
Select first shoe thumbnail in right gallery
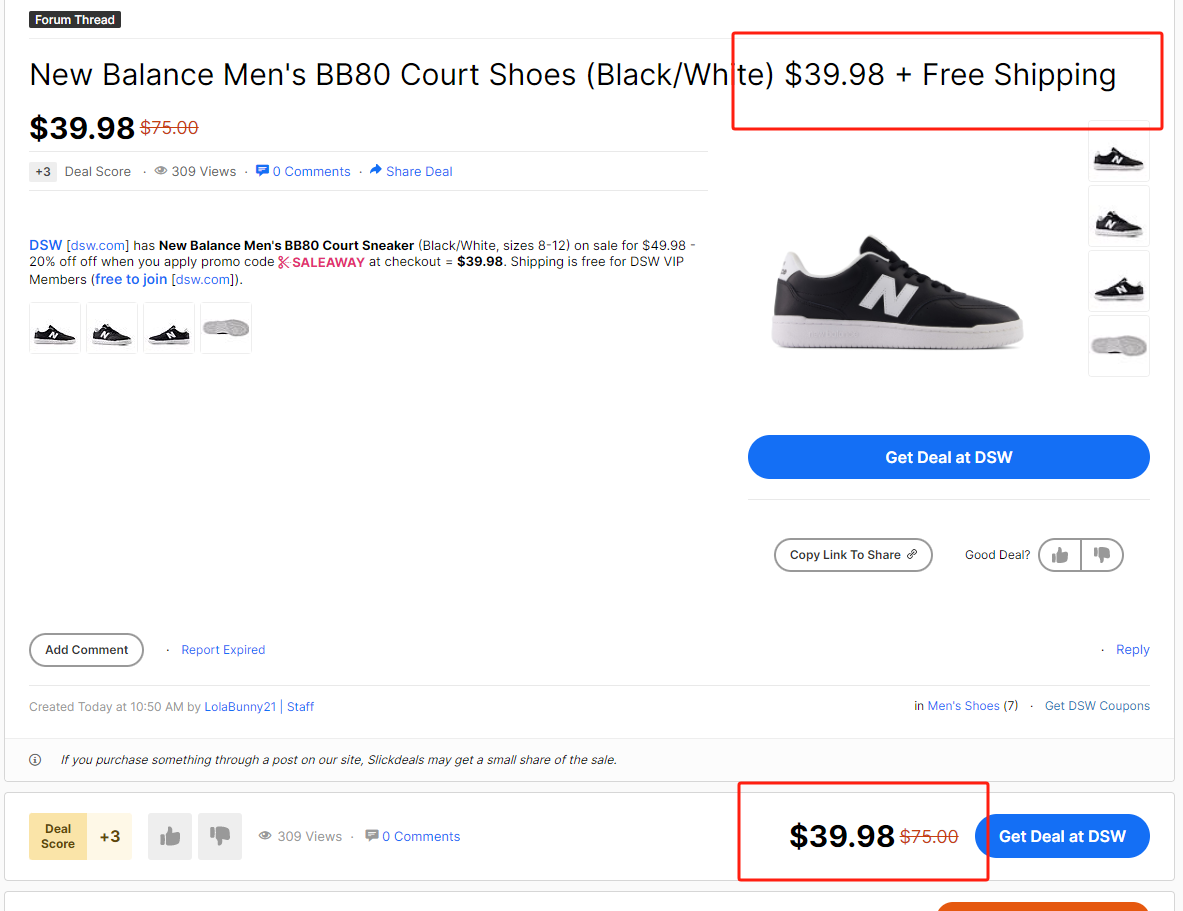click(x=1118, y=152)
